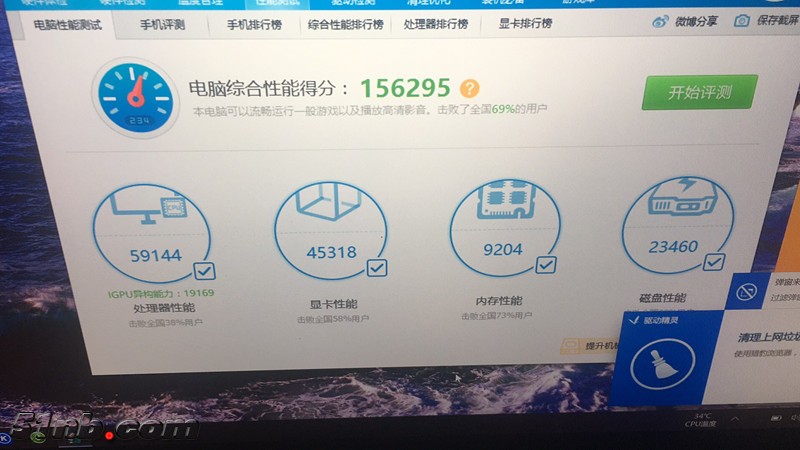Click the processor score 59144
800x450 pixels.
click(x=156, y=255)
